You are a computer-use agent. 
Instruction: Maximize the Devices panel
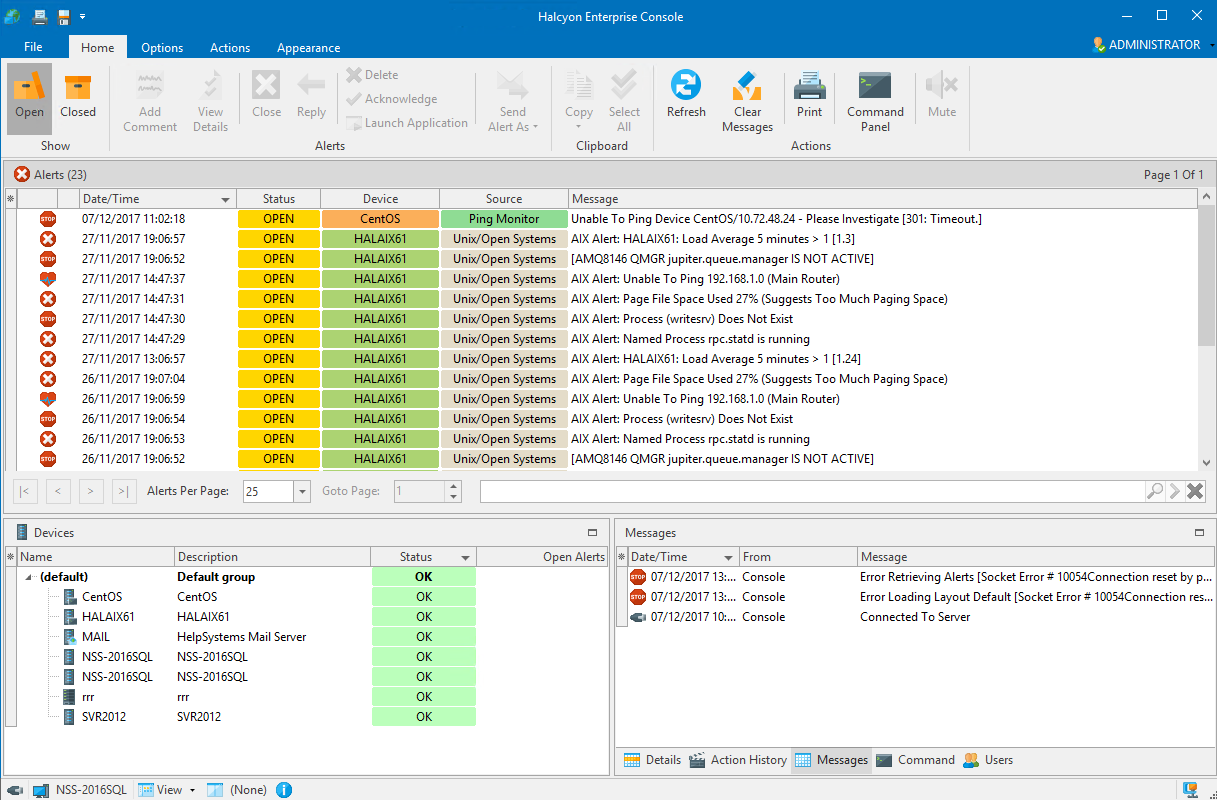coord(592,533)
